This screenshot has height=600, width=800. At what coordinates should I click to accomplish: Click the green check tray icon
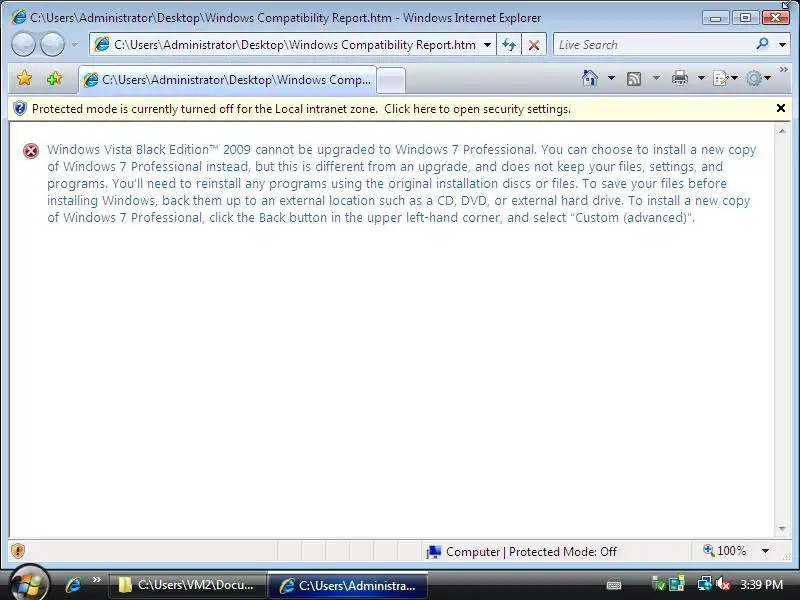pyautogui.click(x=658, y=584)
